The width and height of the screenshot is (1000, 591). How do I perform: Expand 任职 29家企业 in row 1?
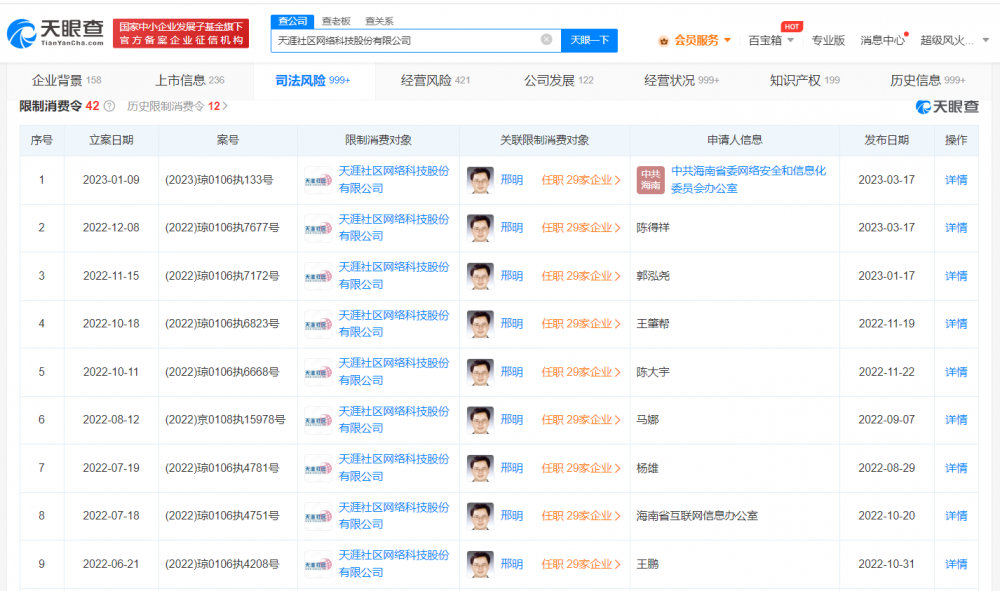581,180
